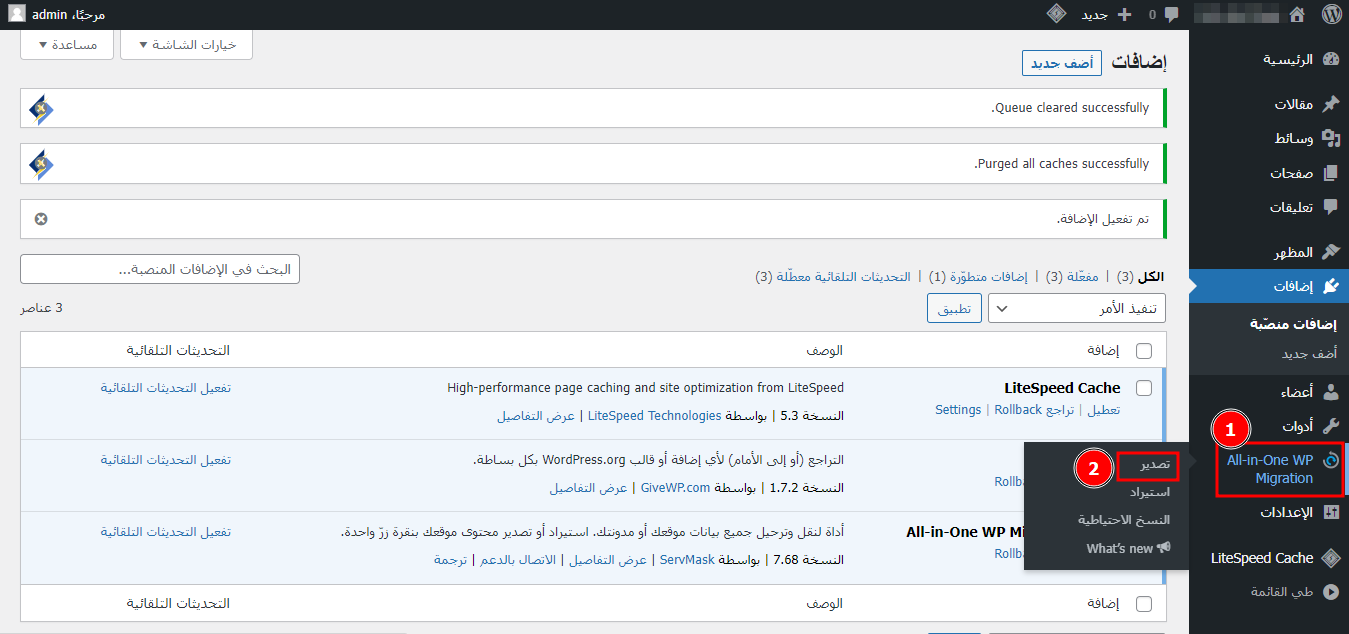Click the search installed plugins field
This screenshot has width=1349, height=634.
(160, 269)
